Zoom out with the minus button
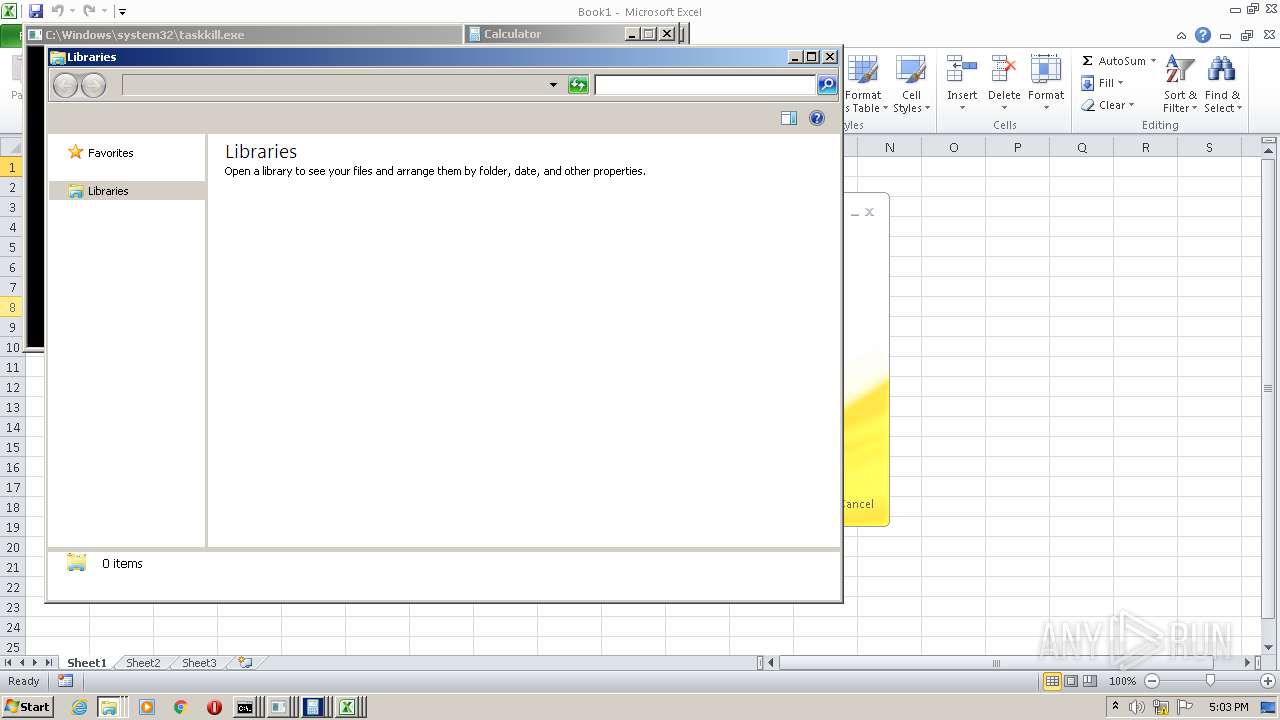This screenshot has width=1280, height=720. 1151,681
